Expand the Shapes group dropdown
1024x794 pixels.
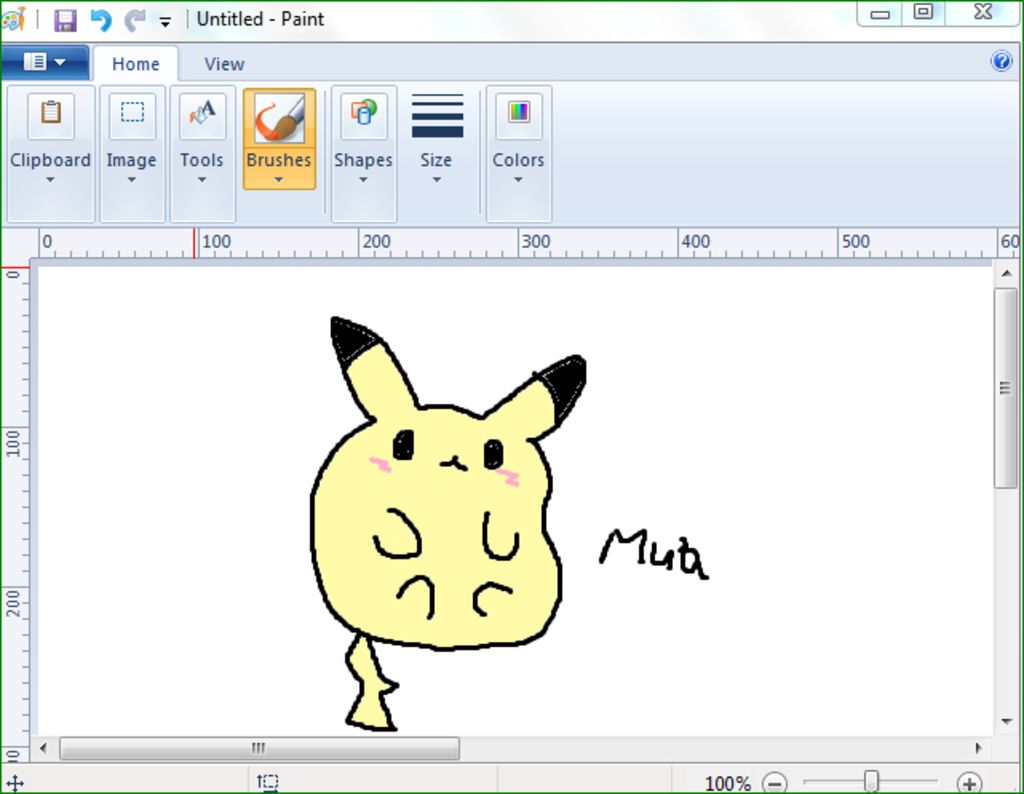363,180
